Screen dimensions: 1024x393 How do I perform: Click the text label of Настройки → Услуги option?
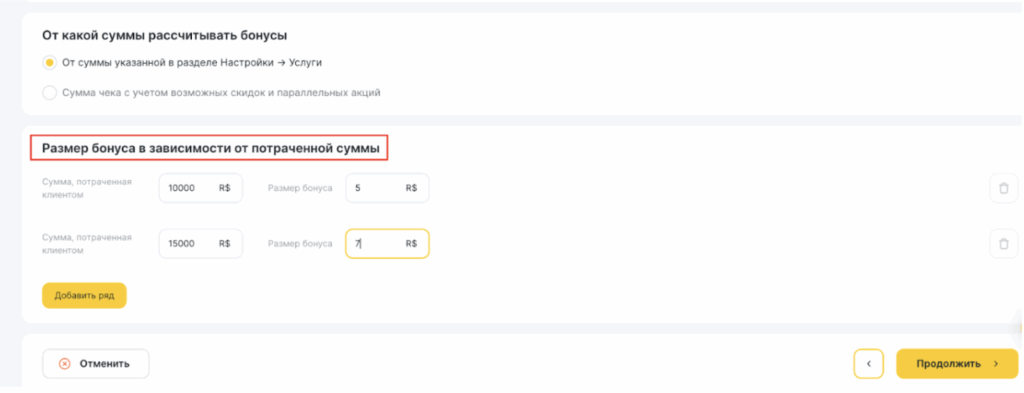tap(192, 63)
